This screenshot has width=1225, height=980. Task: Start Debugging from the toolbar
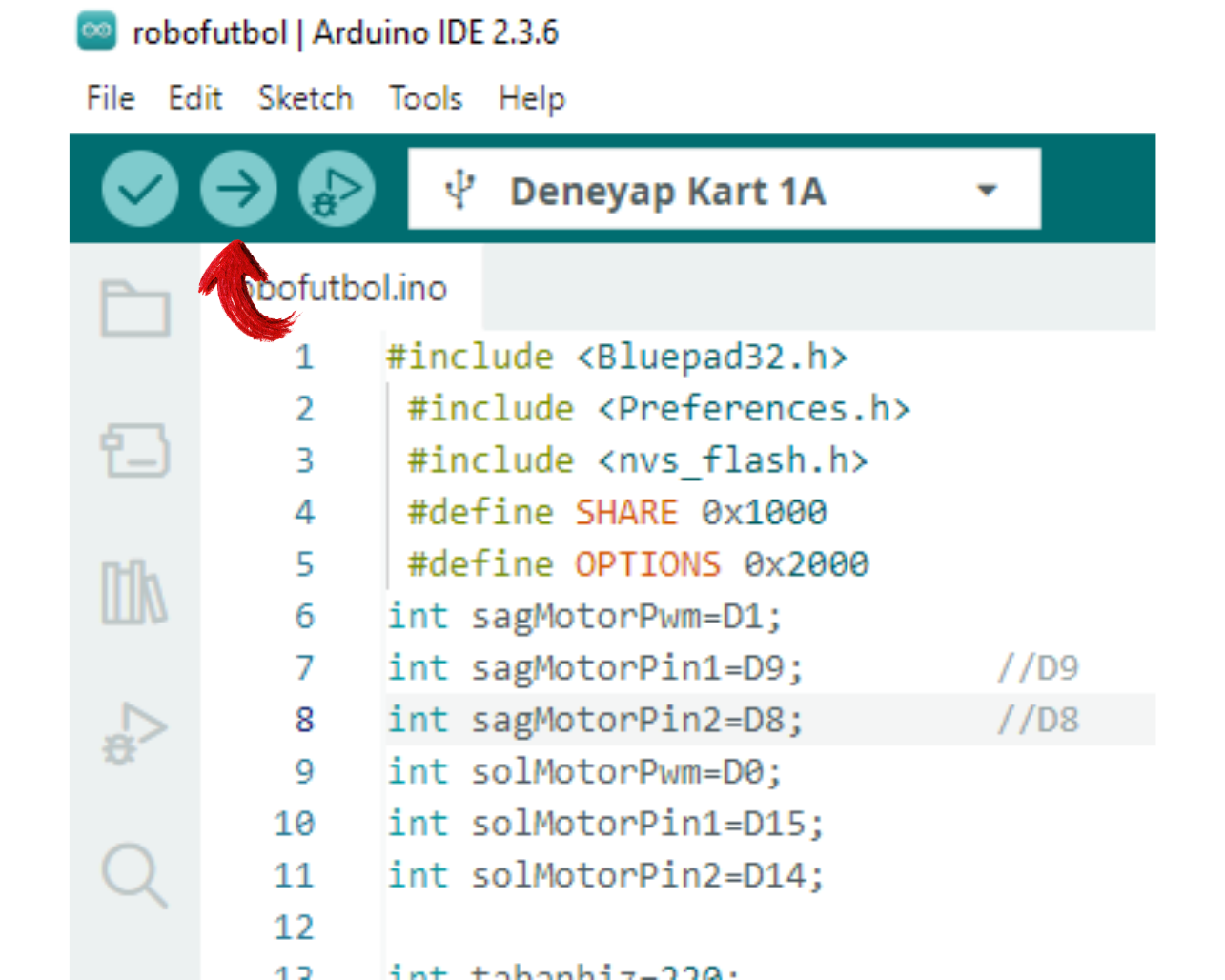[336, 189]
